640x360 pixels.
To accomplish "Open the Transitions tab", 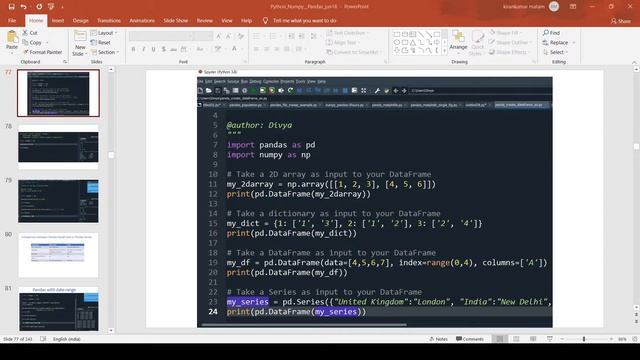I will pos(109,20).
